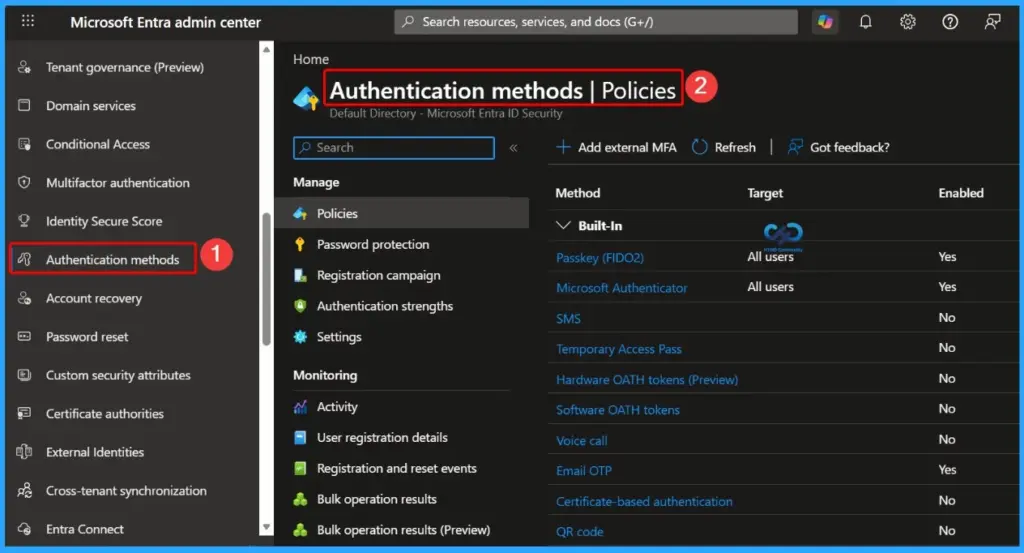The width and height of the screenshot is (1024, 553).
Task: Click the Settings gear icon in Manage
Action: coord(300,337)
